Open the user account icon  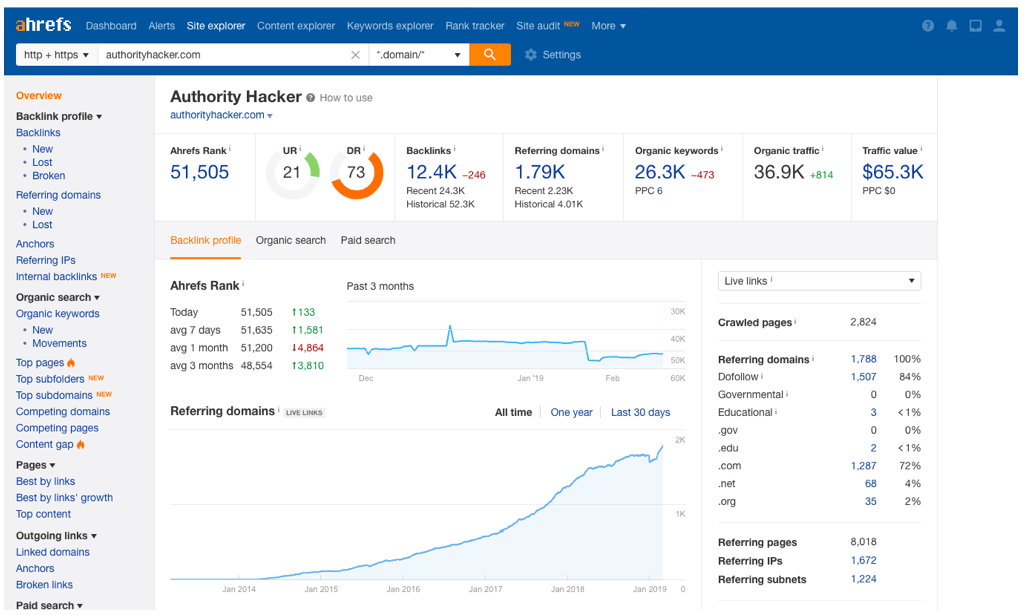click(999, 25)
